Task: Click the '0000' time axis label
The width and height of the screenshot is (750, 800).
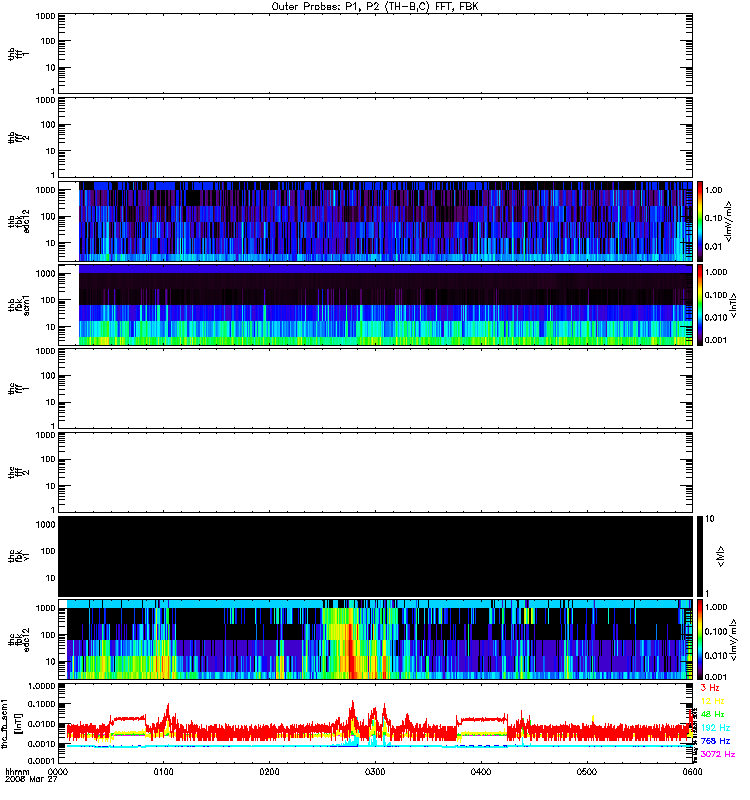Action: pos(58,772)
